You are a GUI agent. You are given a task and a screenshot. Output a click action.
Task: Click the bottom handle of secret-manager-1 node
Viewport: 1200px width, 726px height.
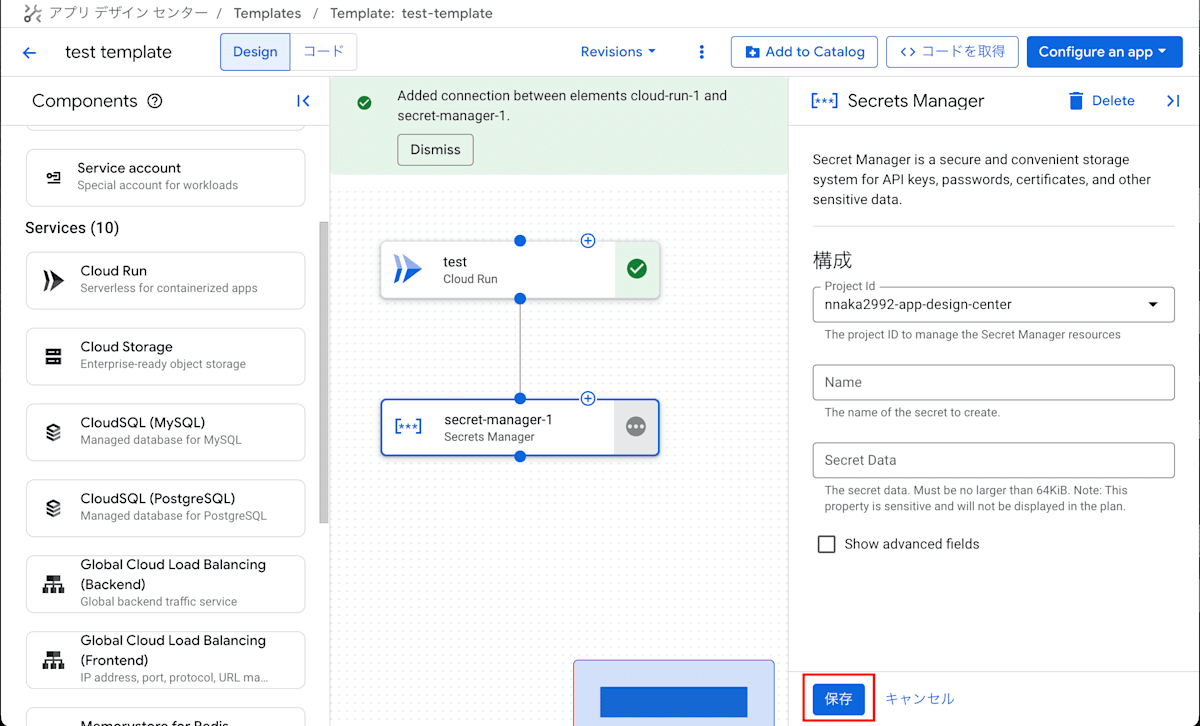click(x=520, y=456)
